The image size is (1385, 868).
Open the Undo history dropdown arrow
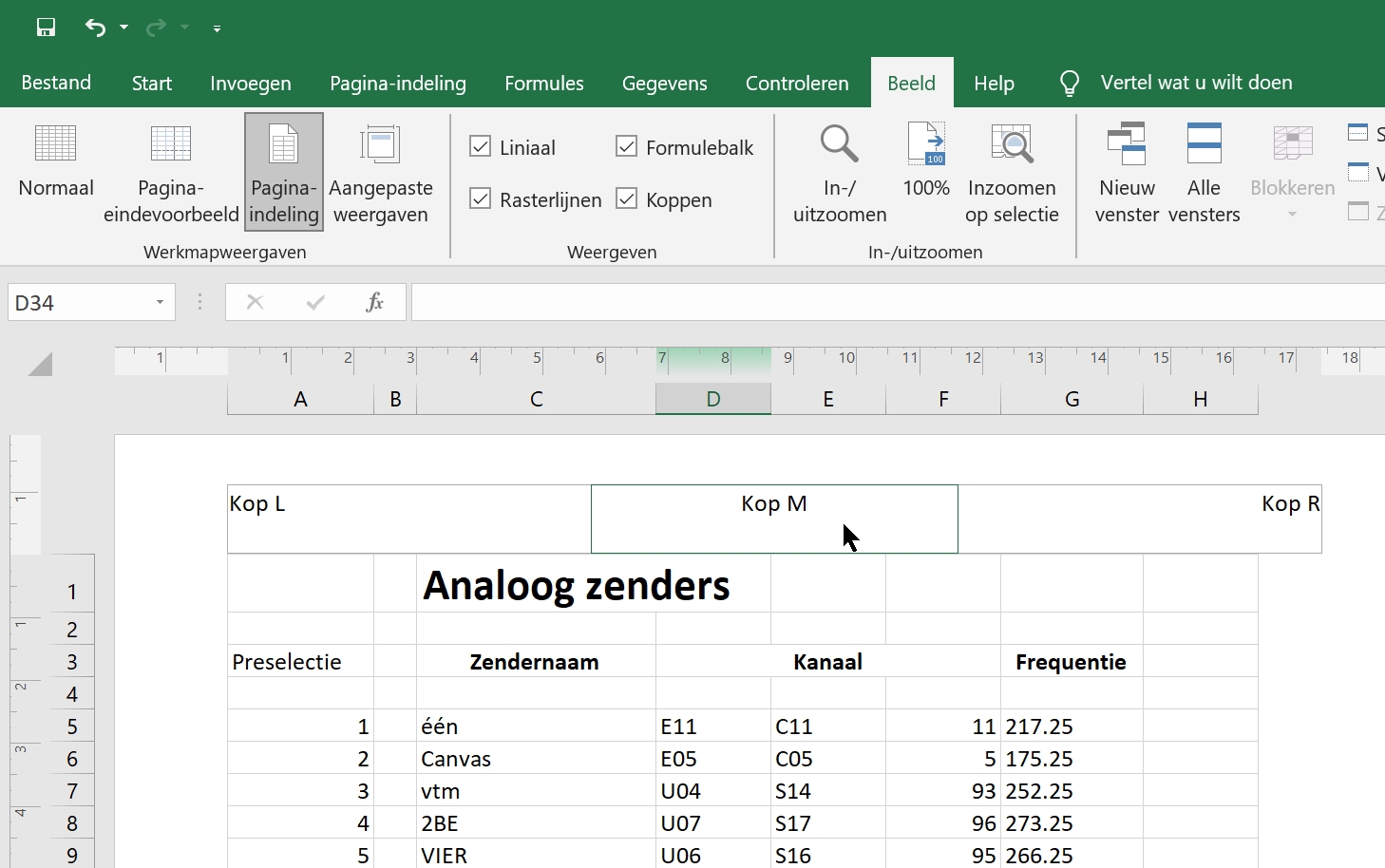coord(124,28)
